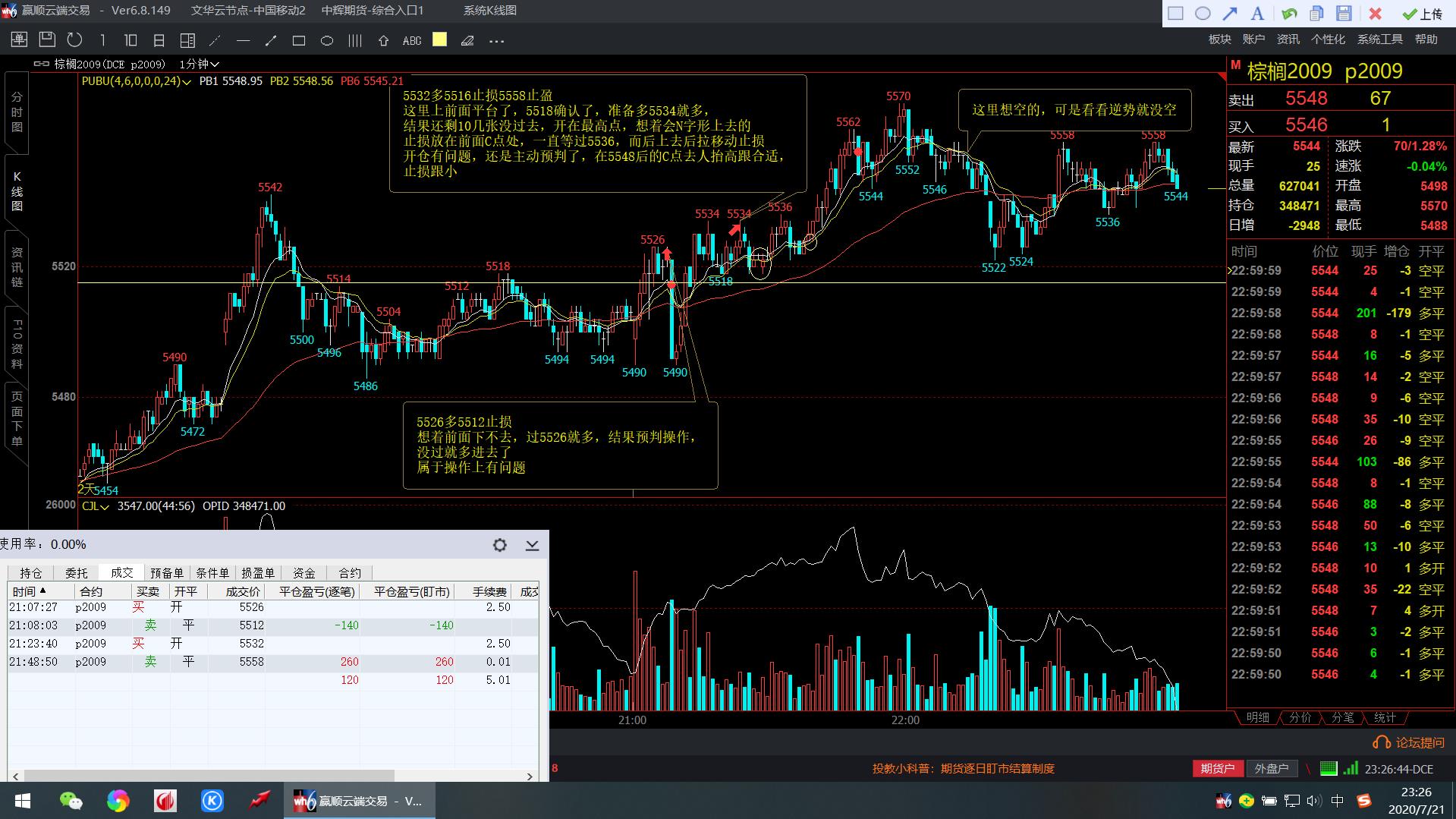Click the trade table horizontal scrollbar right arrow
This screenshot has width=1456, height=819.
(530, 776)
